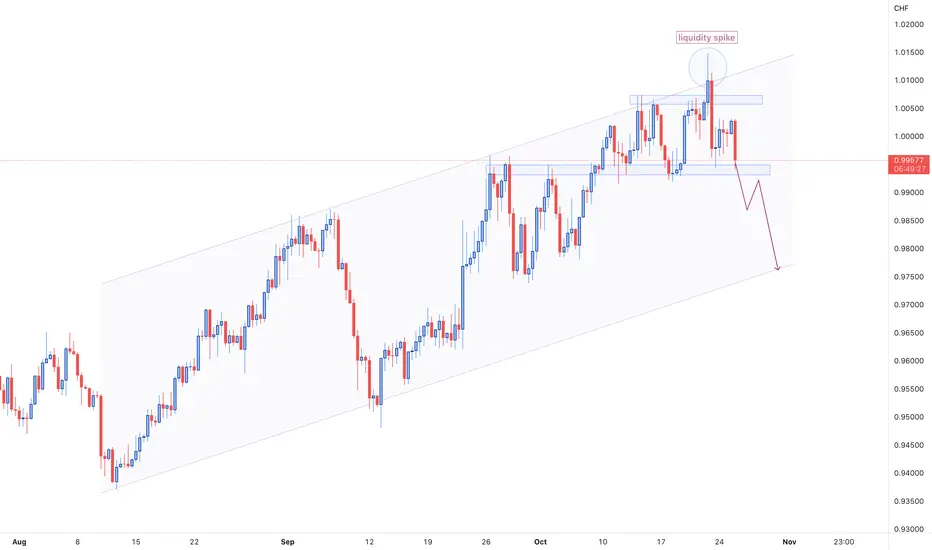Click the 23:00 time label
The image size is (932, 550).
point(843,542)
